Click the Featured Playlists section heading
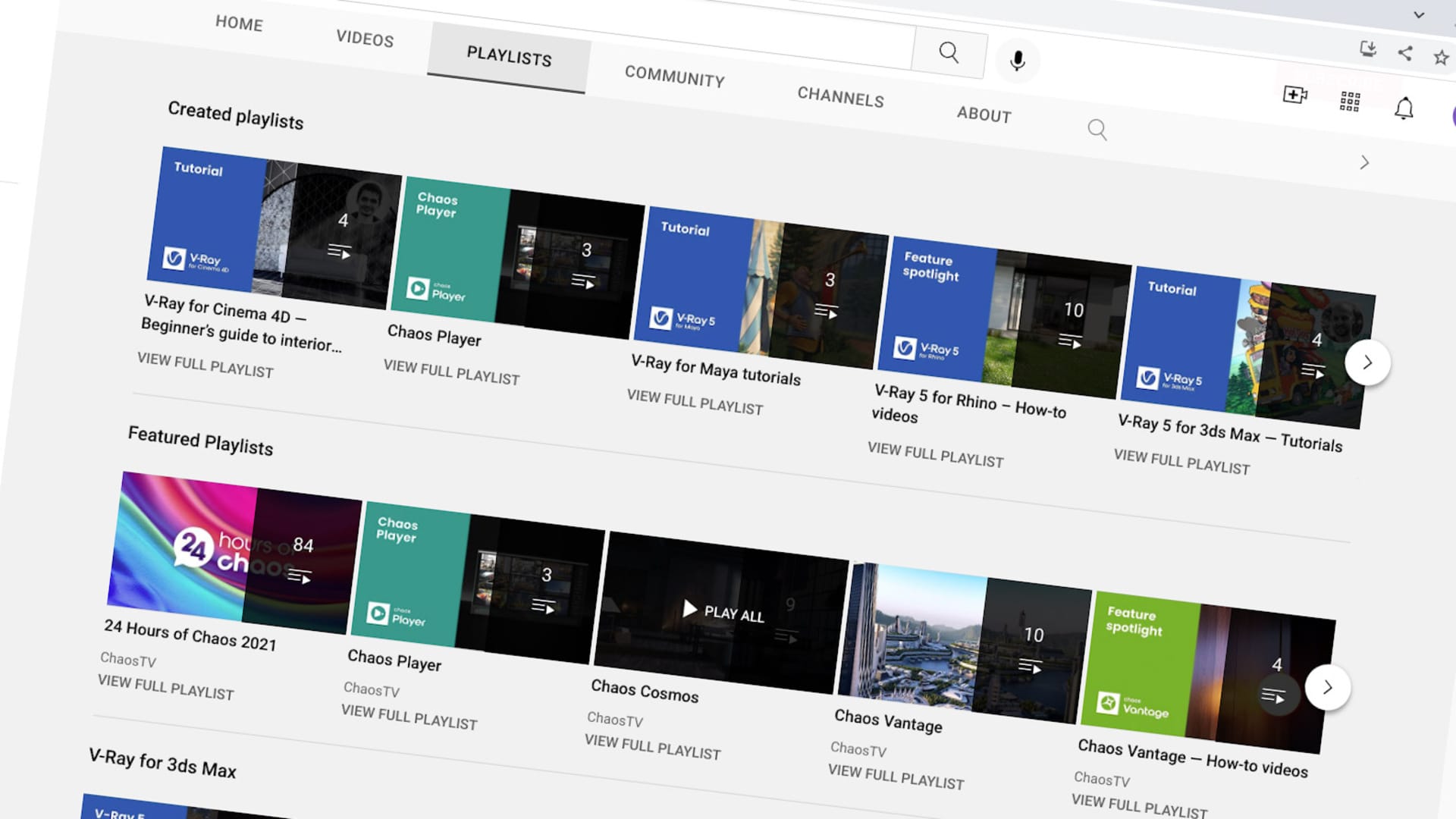This screenshot has width=1456, height=819. [x=200, y=441]
